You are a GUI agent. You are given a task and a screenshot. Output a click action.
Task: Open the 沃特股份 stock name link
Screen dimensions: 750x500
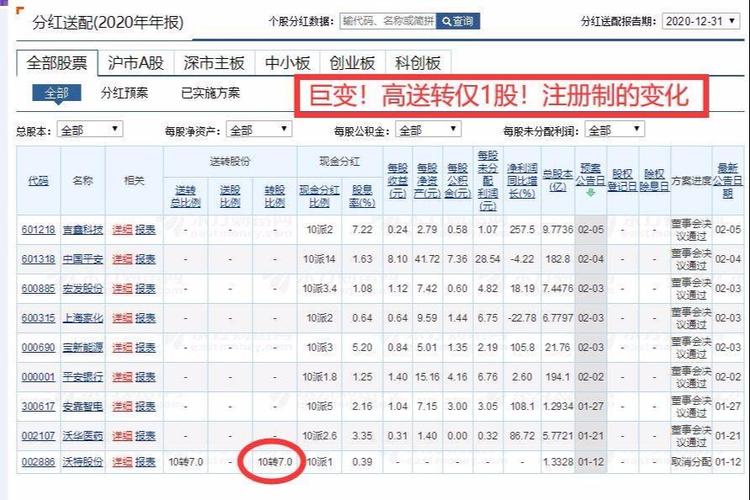83,462
